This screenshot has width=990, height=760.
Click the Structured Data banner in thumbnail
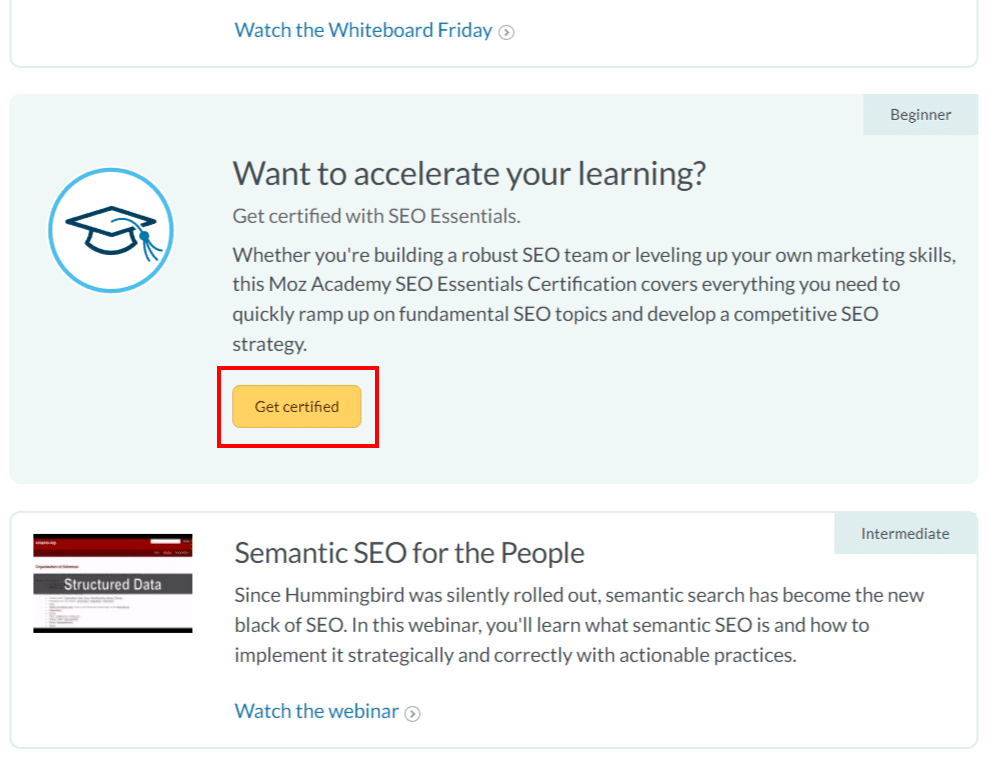[x=112, y=584]
